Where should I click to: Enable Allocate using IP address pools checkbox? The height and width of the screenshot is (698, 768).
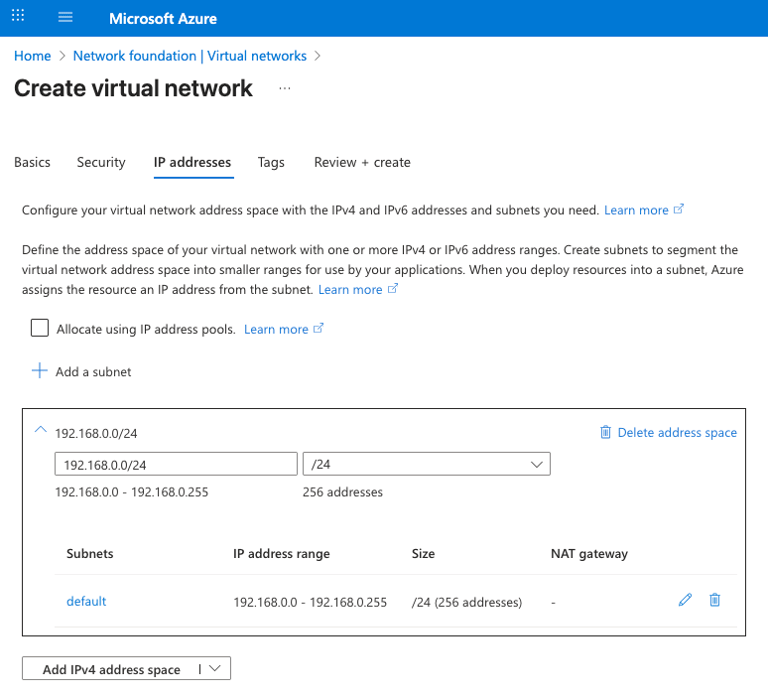pos(40,328)
